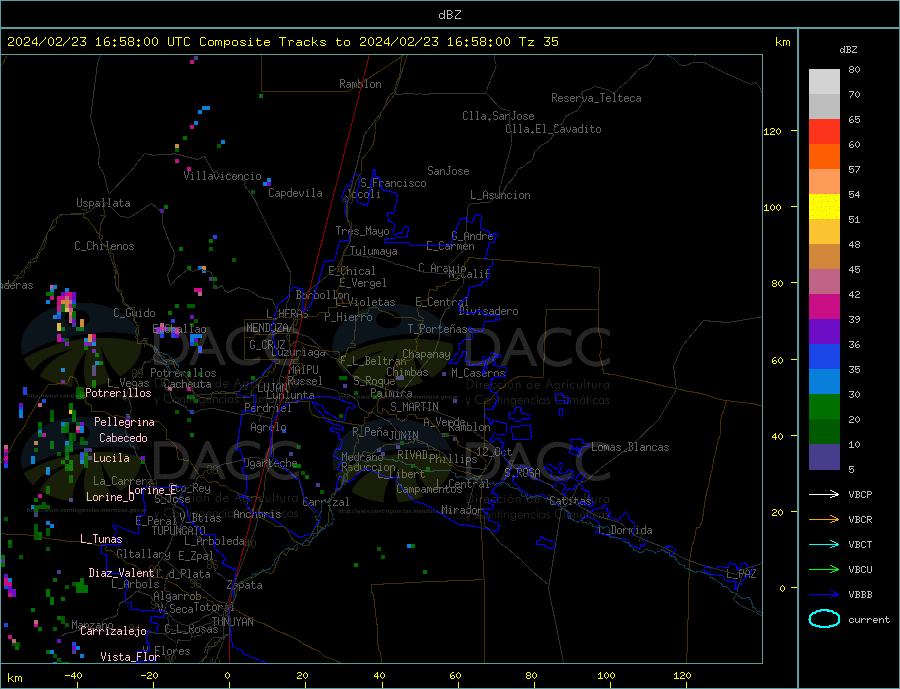This screenshot has width=900, height=689.
Task: Select the red 60-65 dBZ swatch
Action: [824, 131]
